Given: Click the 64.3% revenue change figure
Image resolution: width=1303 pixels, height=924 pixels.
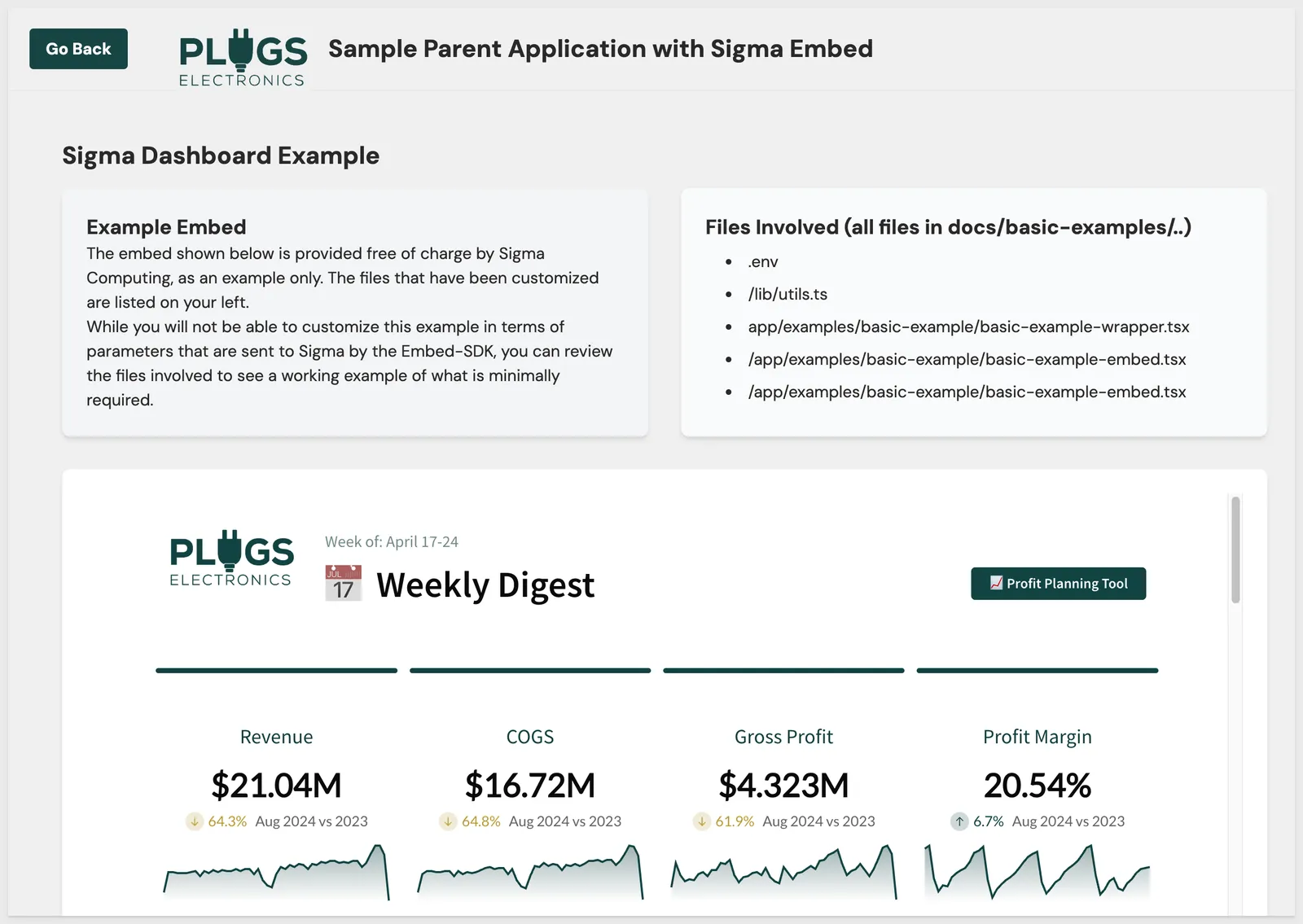Looking at the screenshot, I should tap(227, 821).
